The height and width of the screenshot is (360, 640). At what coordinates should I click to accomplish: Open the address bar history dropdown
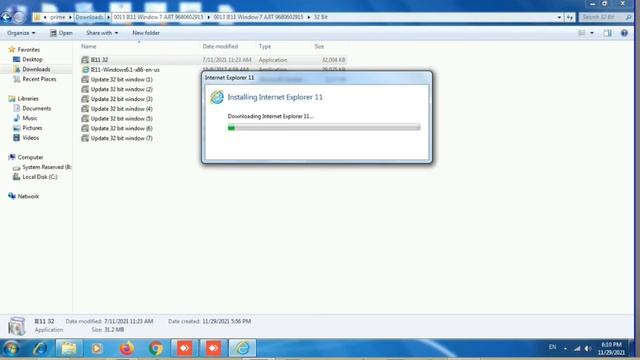point(559,17)
